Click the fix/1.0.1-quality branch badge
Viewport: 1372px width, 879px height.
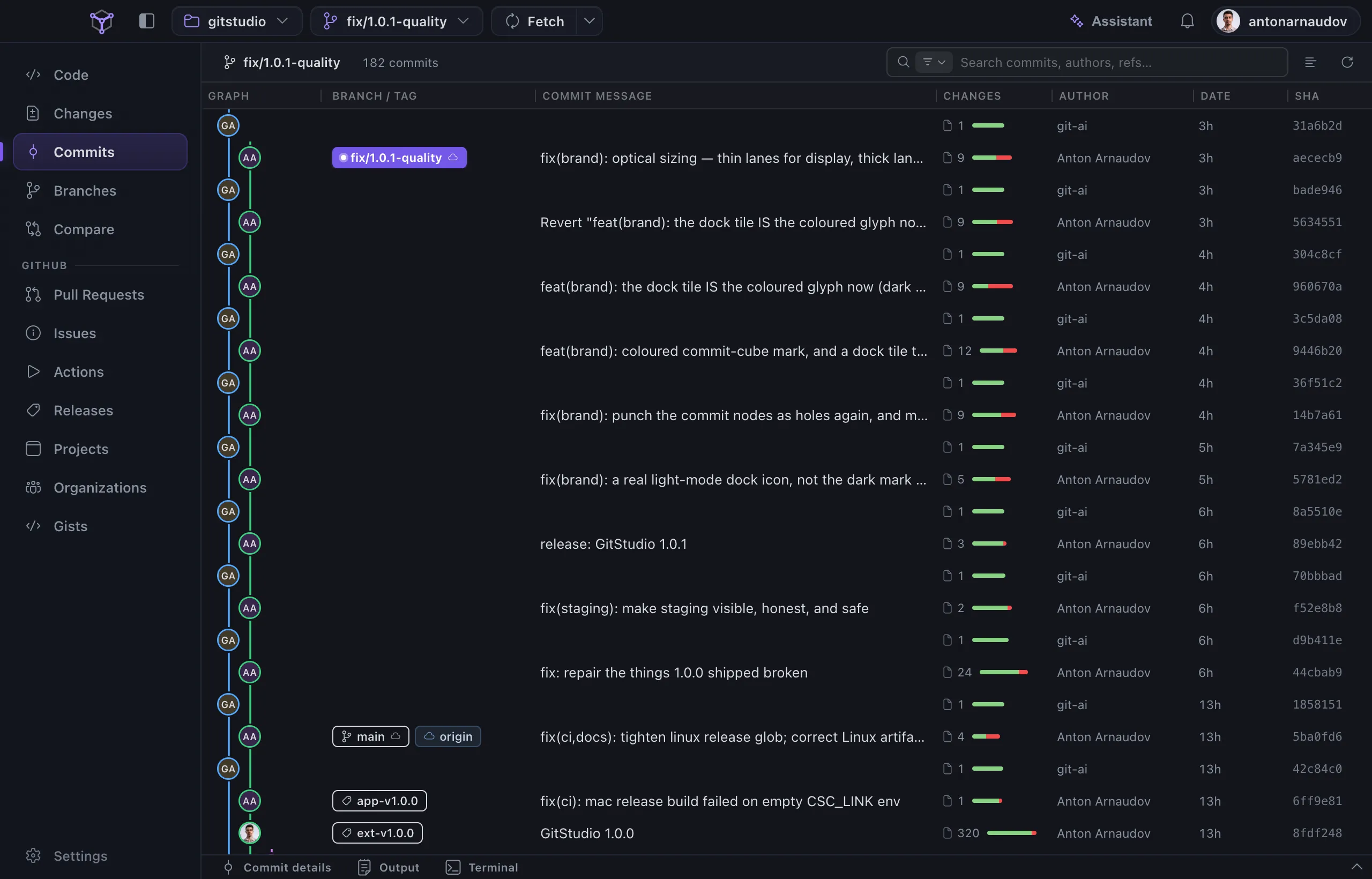[x=399, y=158]
